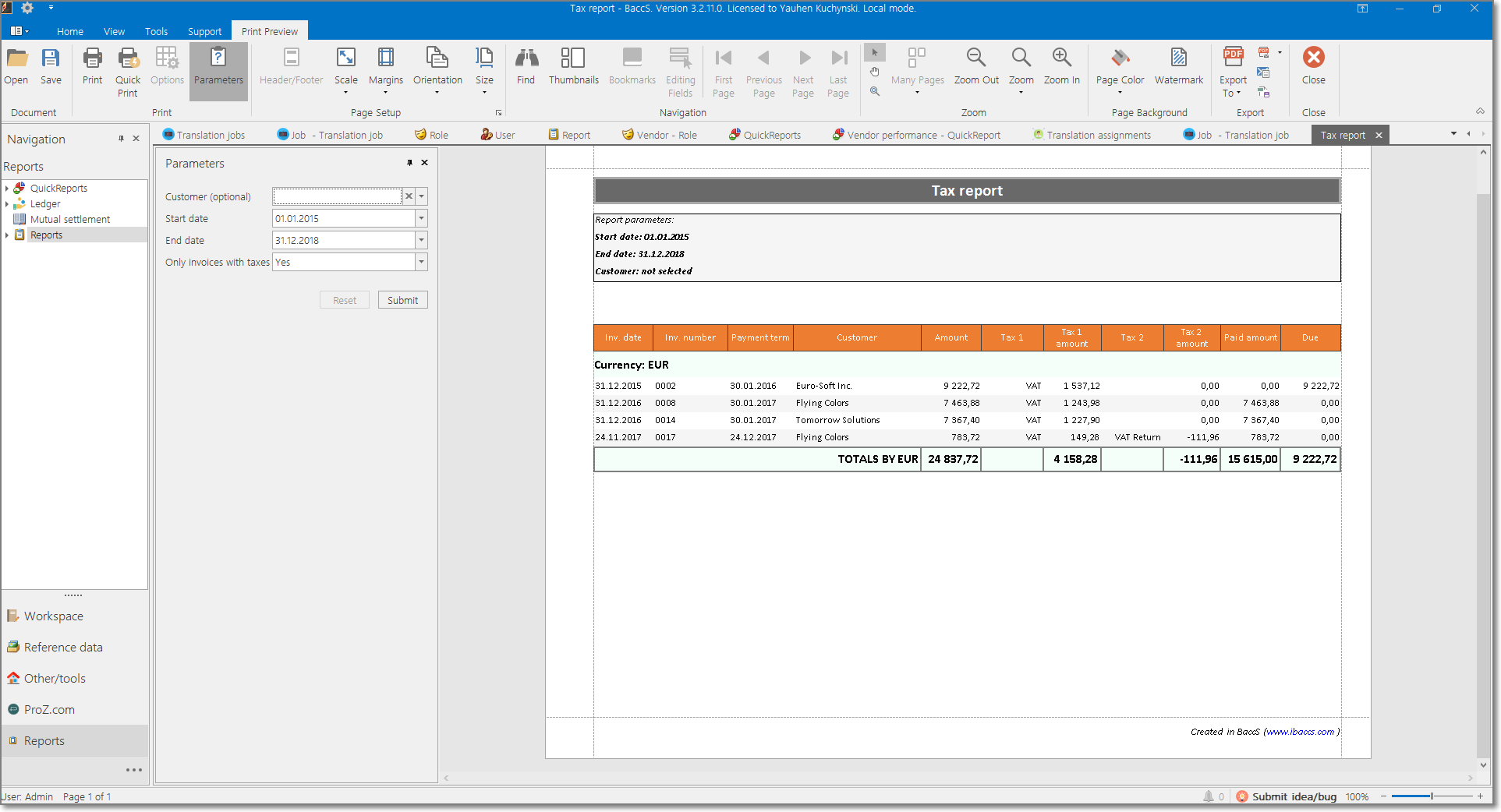Pin the Parameters panel
The width and height of the screenshot is (1501, 812).
(x=409, y=163)
